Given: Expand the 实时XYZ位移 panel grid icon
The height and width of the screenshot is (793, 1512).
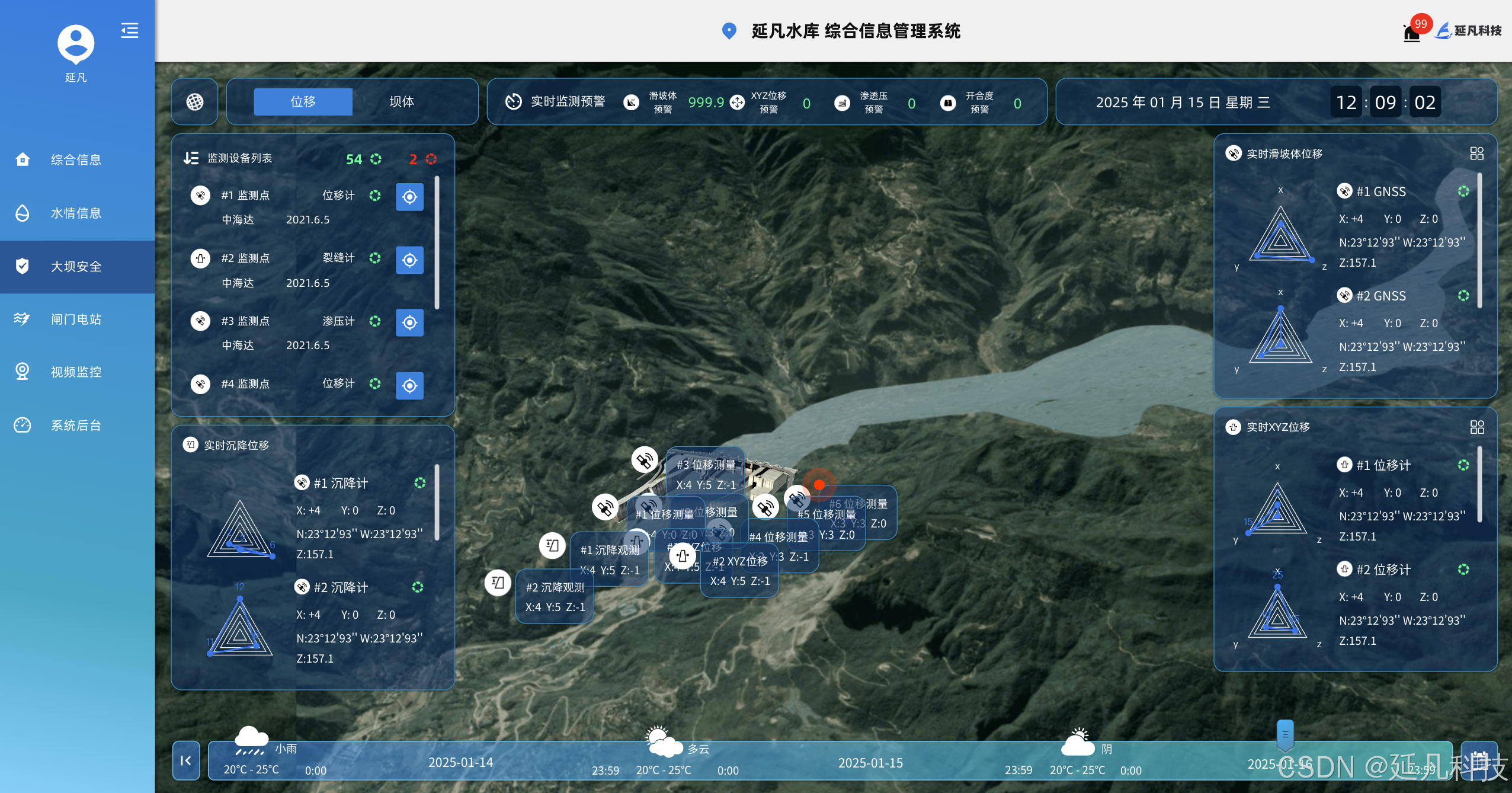Looking at the screenshot, I should tap(1476, 427).
